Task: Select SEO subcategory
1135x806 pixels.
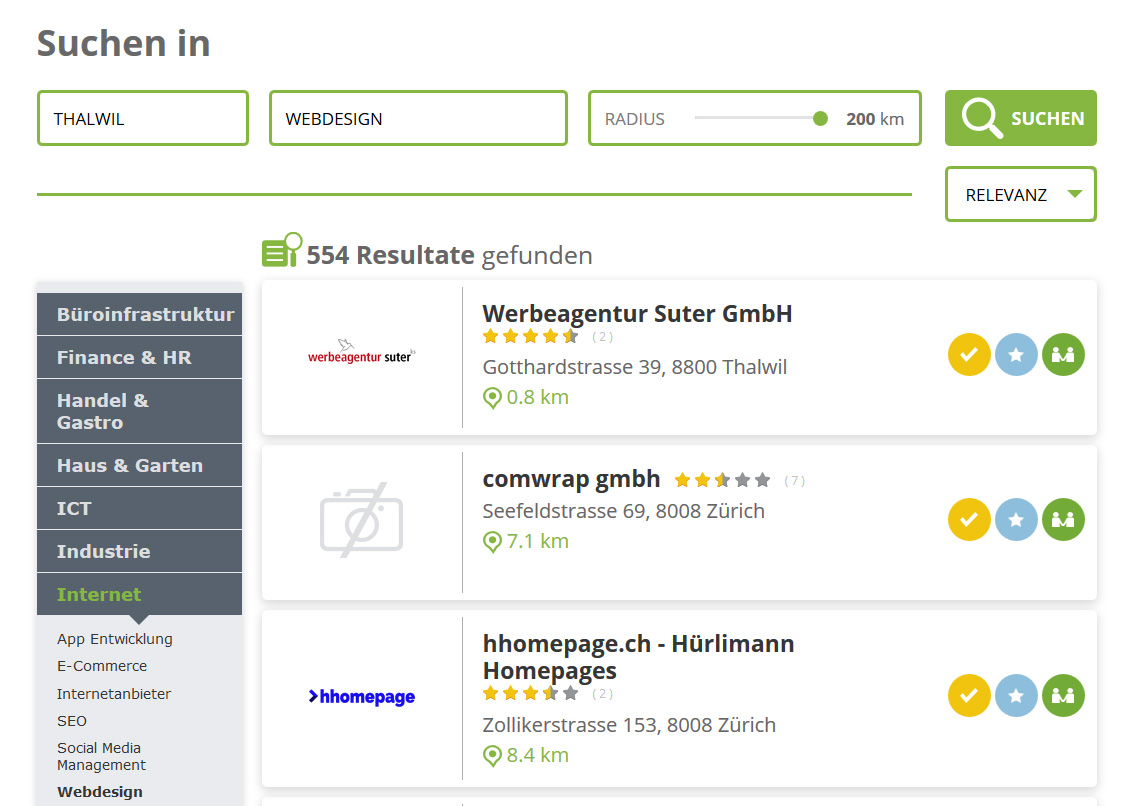Action: coord(72,721)
